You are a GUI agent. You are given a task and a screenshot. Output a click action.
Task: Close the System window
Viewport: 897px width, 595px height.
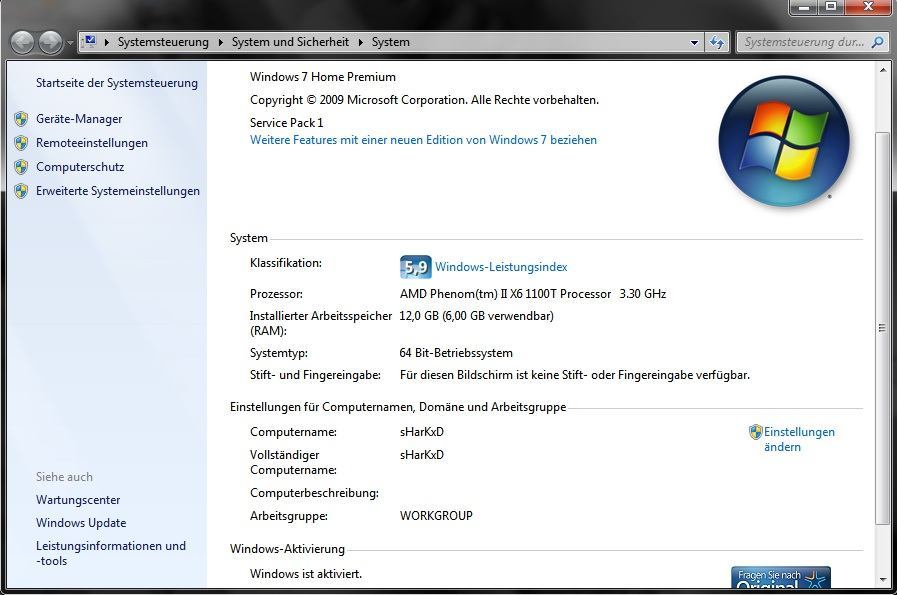coord(867,7)
